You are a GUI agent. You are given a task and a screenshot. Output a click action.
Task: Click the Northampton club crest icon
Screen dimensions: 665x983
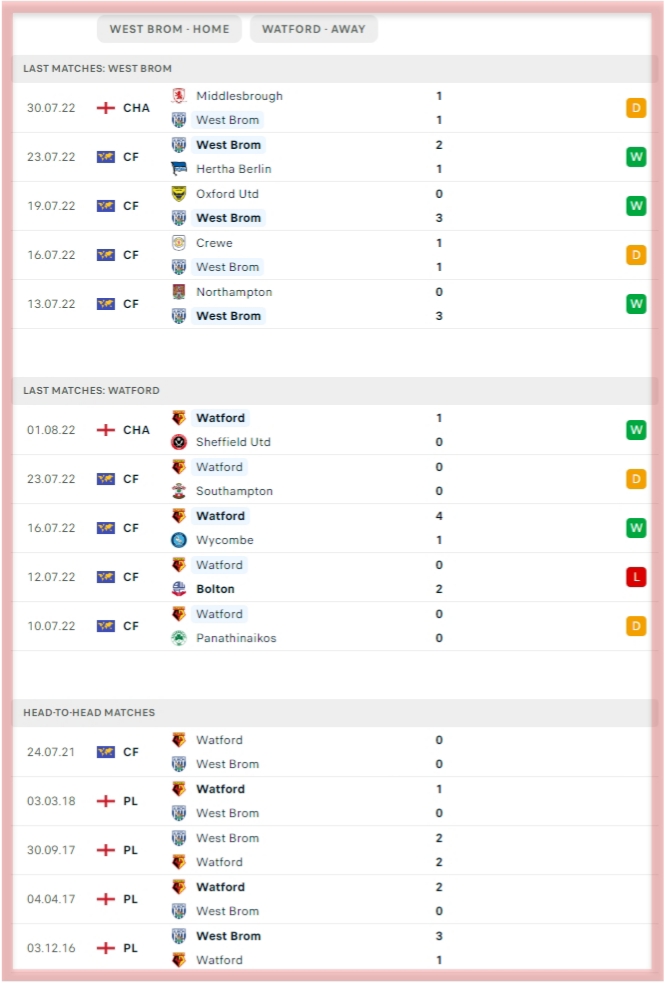tap(179, 292)
